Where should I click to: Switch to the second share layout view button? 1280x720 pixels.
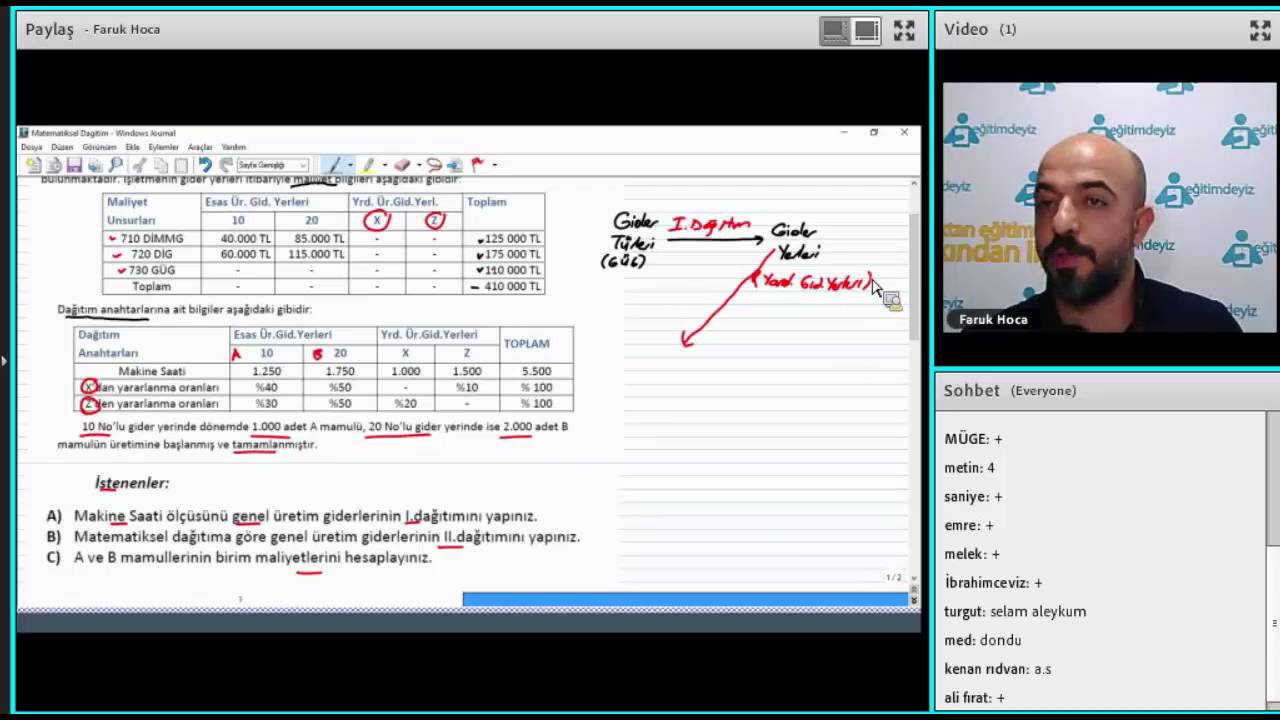click(x=867, y=31)
